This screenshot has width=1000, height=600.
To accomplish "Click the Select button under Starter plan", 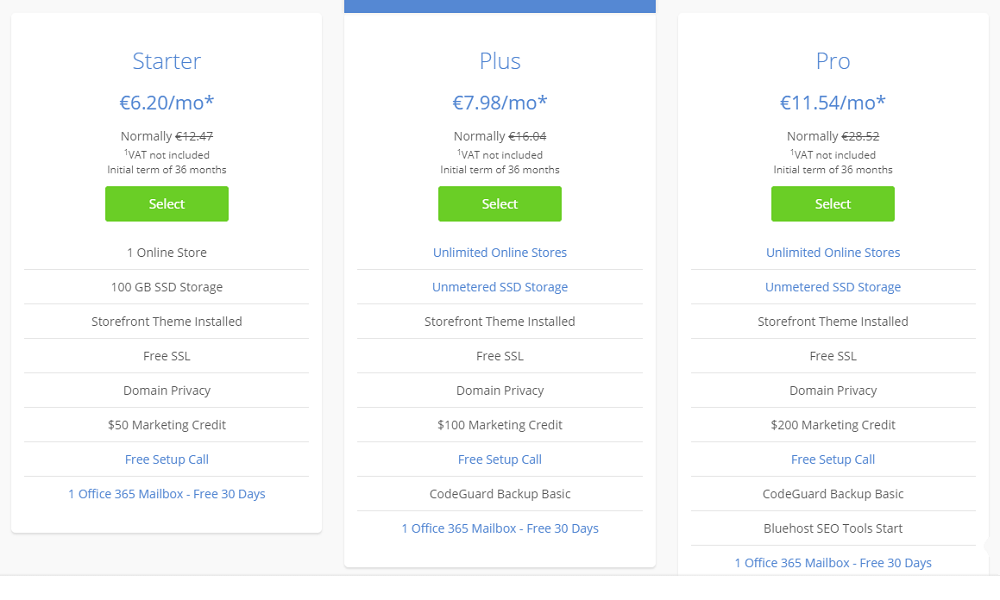I will [167, 204].
